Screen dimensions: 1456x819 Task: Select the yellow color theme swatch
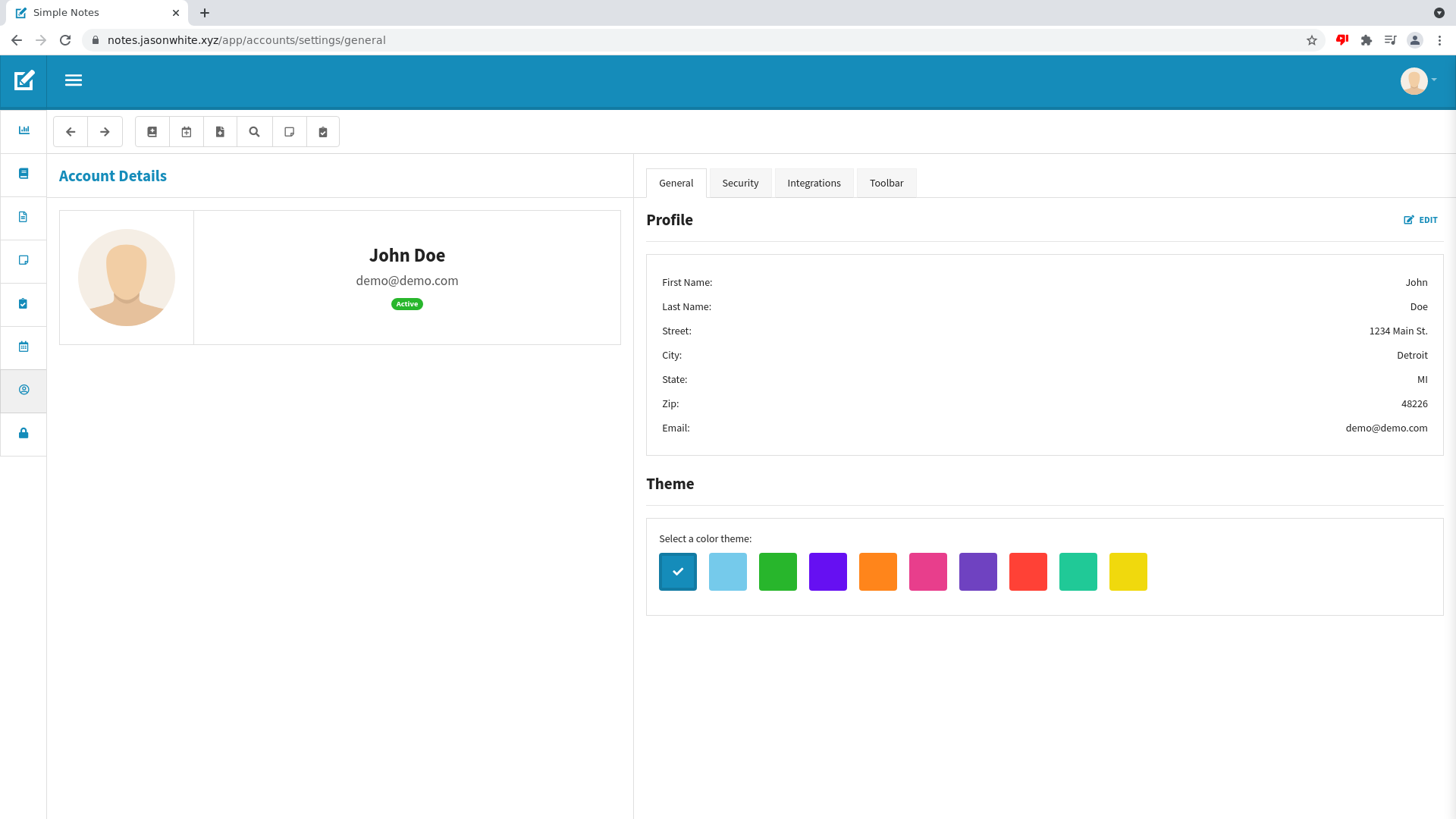(x=1128, y=572)
